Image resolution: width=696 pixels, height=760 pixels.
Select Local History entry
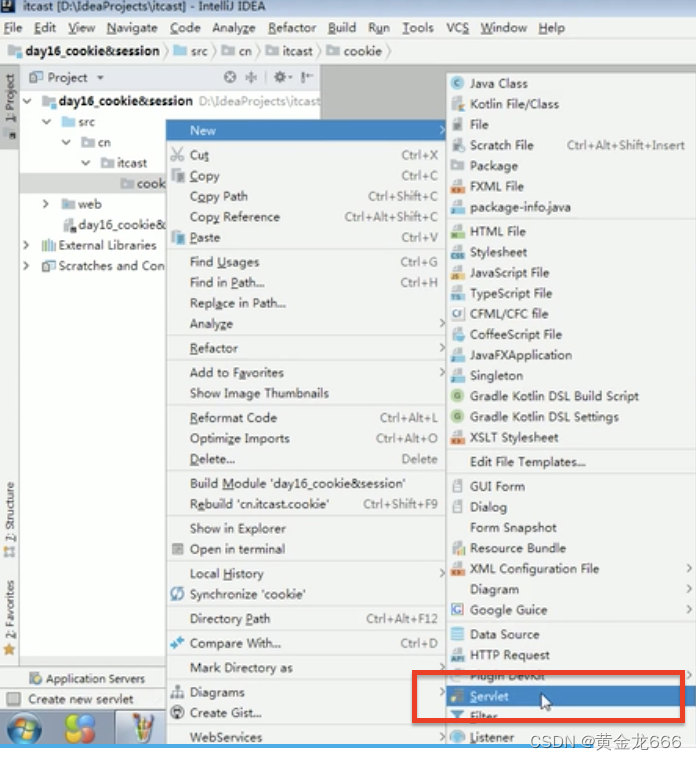(x=306, y=573)
